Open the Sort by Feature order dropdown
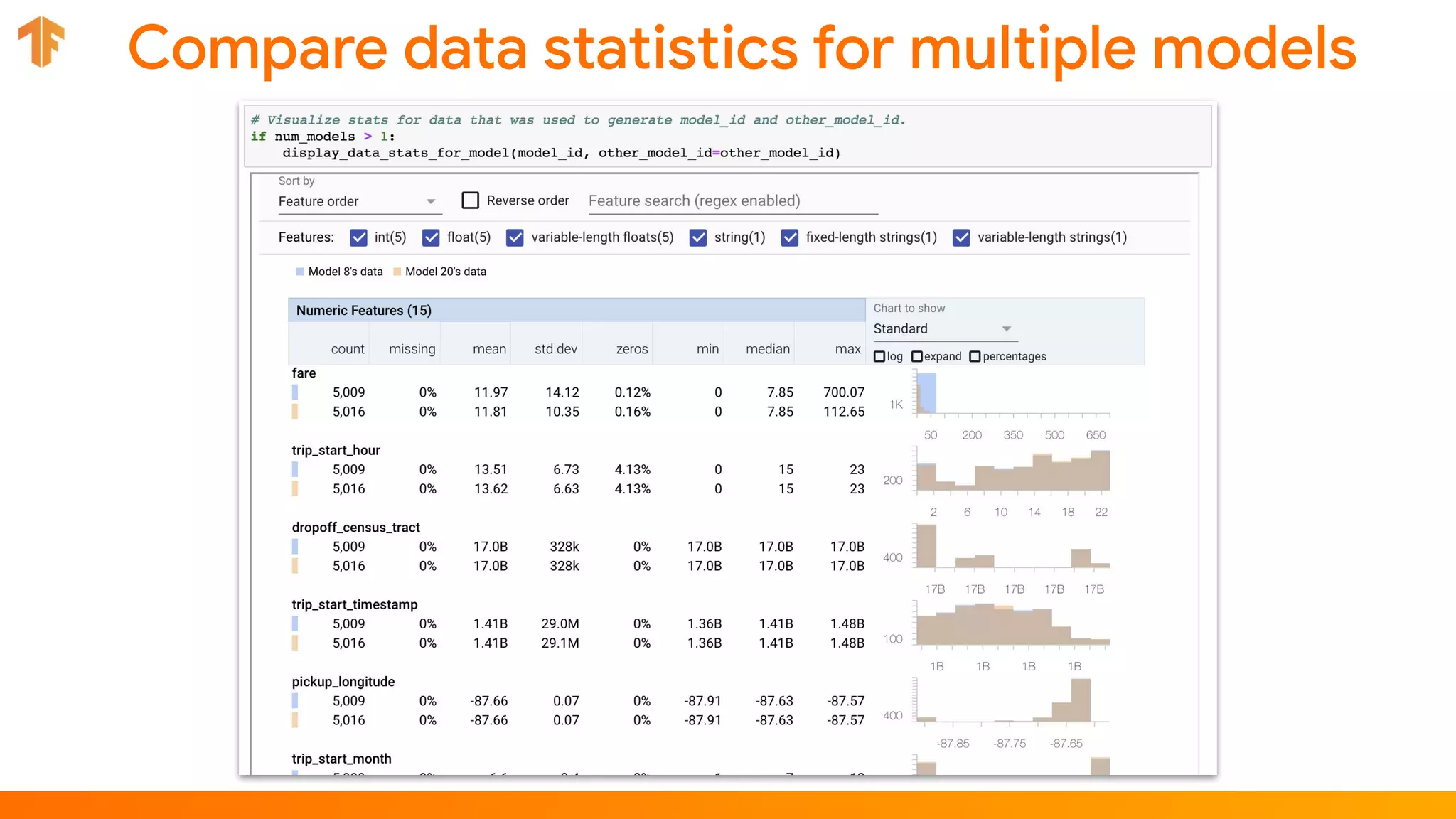 358,202
